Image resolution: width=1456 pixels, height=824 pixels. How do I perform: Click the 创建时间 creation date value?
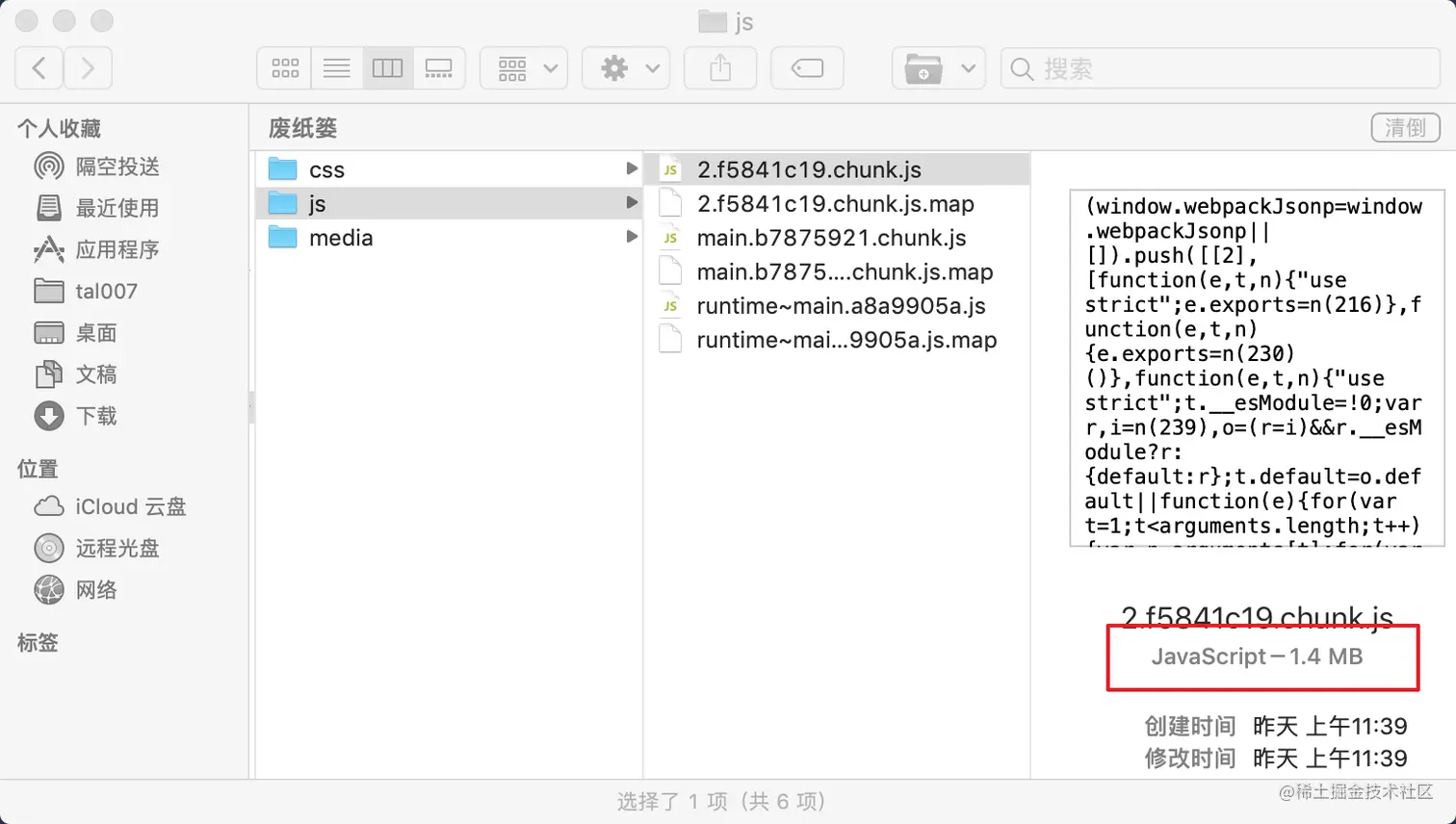click(x=1330, y=726)
